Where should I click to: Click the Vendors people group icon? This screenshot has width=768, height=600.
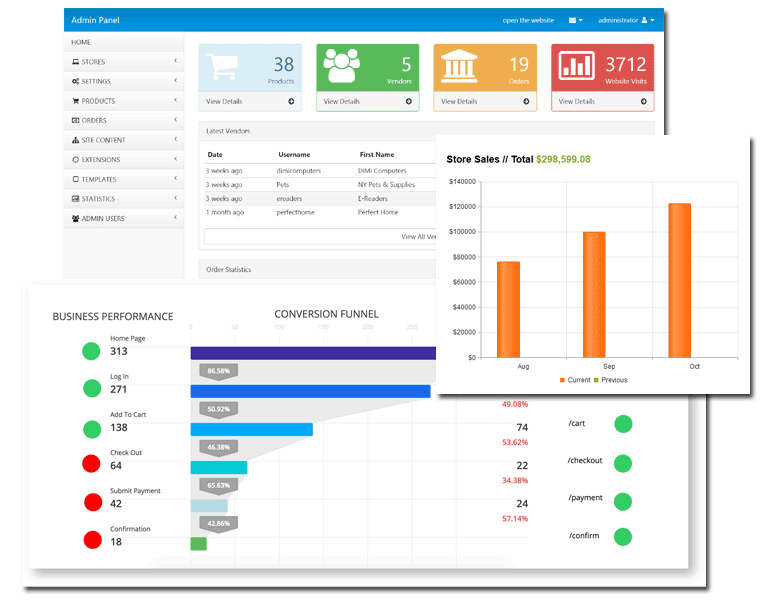tap(341, 66)
